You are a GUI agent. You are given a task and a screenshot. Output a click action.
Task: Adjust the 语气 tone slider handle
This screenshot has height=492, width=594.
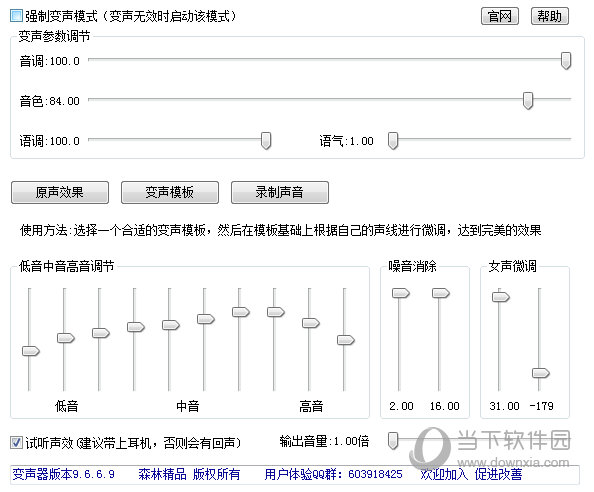pyautogui.click(x=393, y=141)
